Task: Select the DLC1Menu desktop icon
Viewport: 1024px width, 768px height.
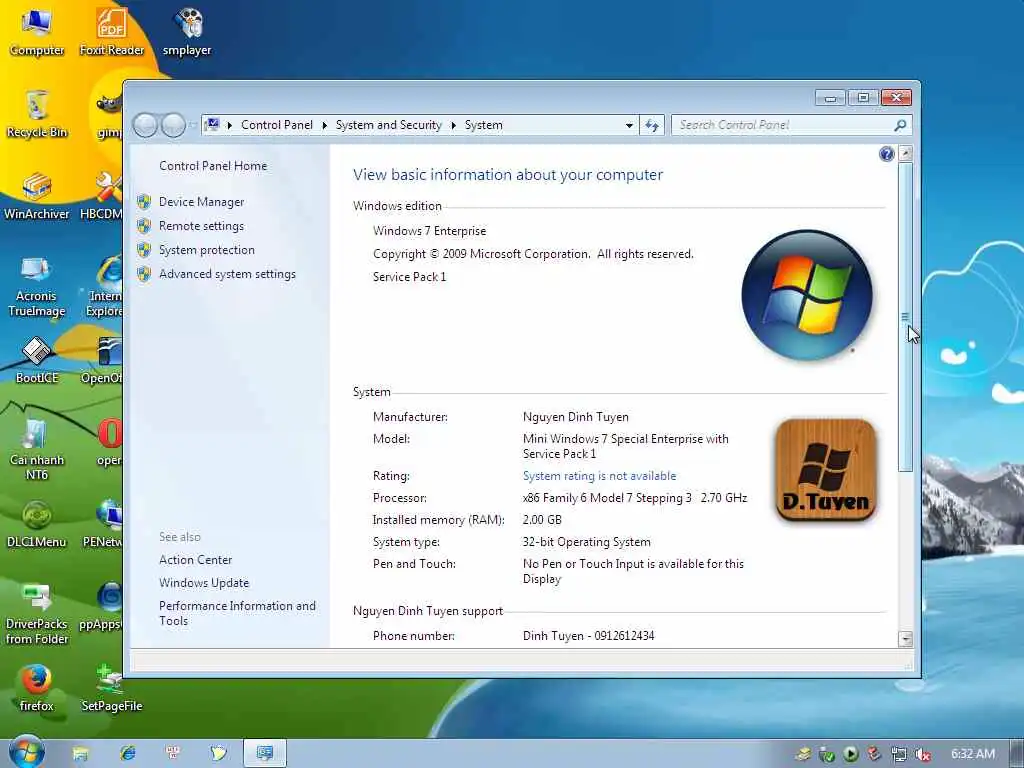Action: 37,524
